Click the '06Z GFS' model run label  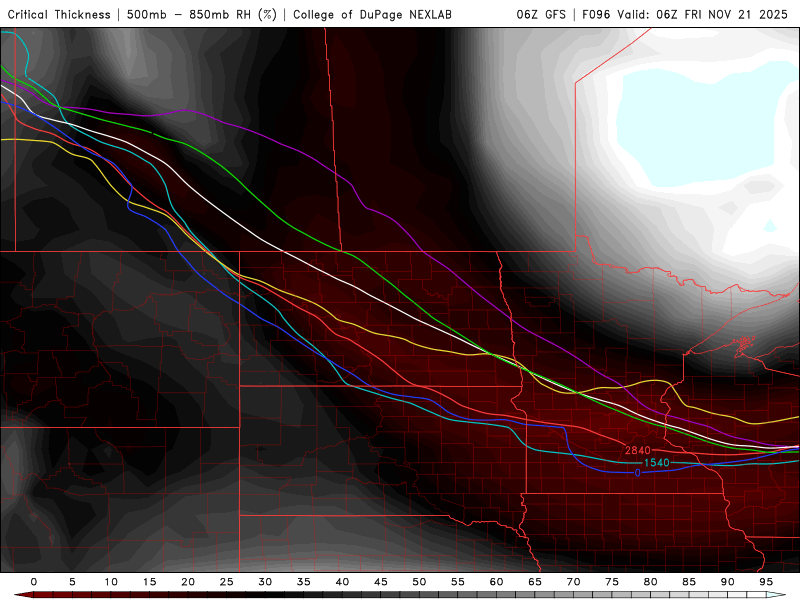click(541, 15)
